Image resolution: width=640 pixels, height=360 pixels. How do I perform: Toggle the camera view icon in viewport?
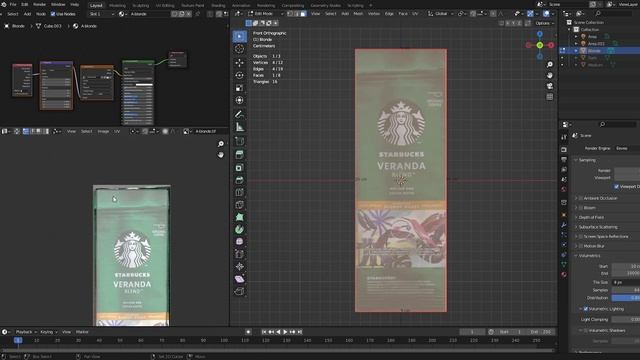pos(550,86)
